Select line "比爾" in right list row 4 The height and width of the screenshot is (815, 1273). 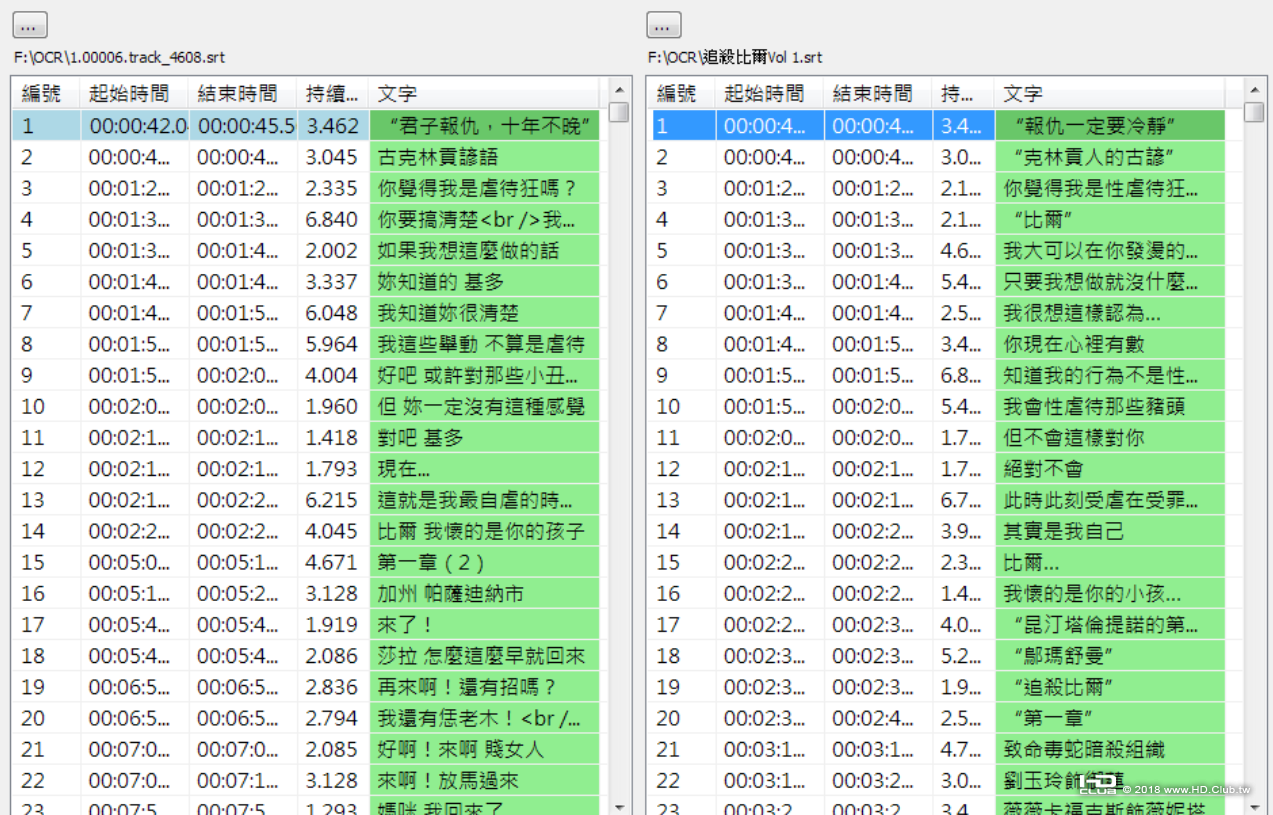[x=1110, y=219]
